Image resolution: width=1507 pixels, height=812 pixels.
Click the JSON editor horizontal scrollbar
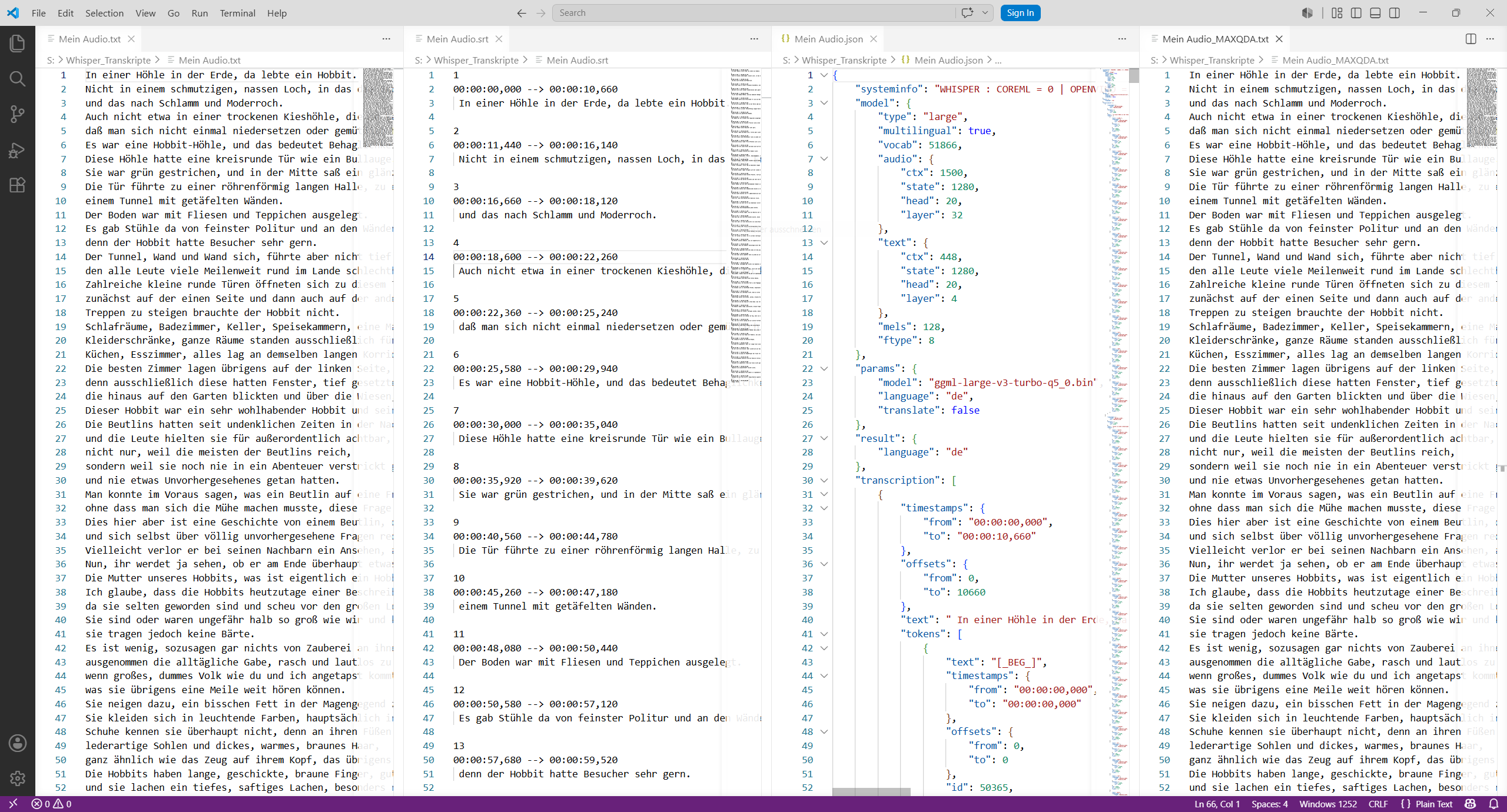871,792
